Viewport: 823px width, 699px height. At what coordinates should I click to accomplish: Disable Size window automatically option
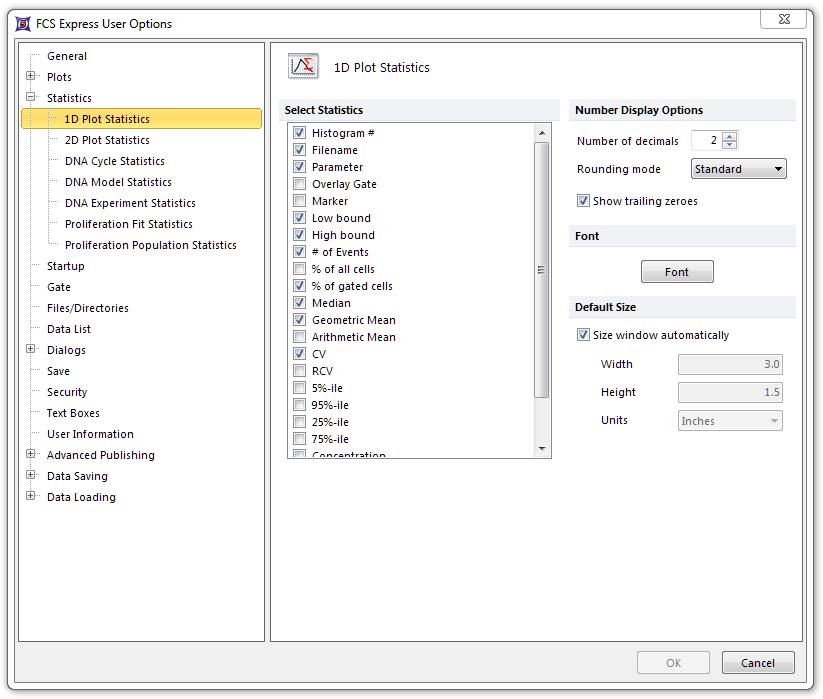click(x=584, y=335)
